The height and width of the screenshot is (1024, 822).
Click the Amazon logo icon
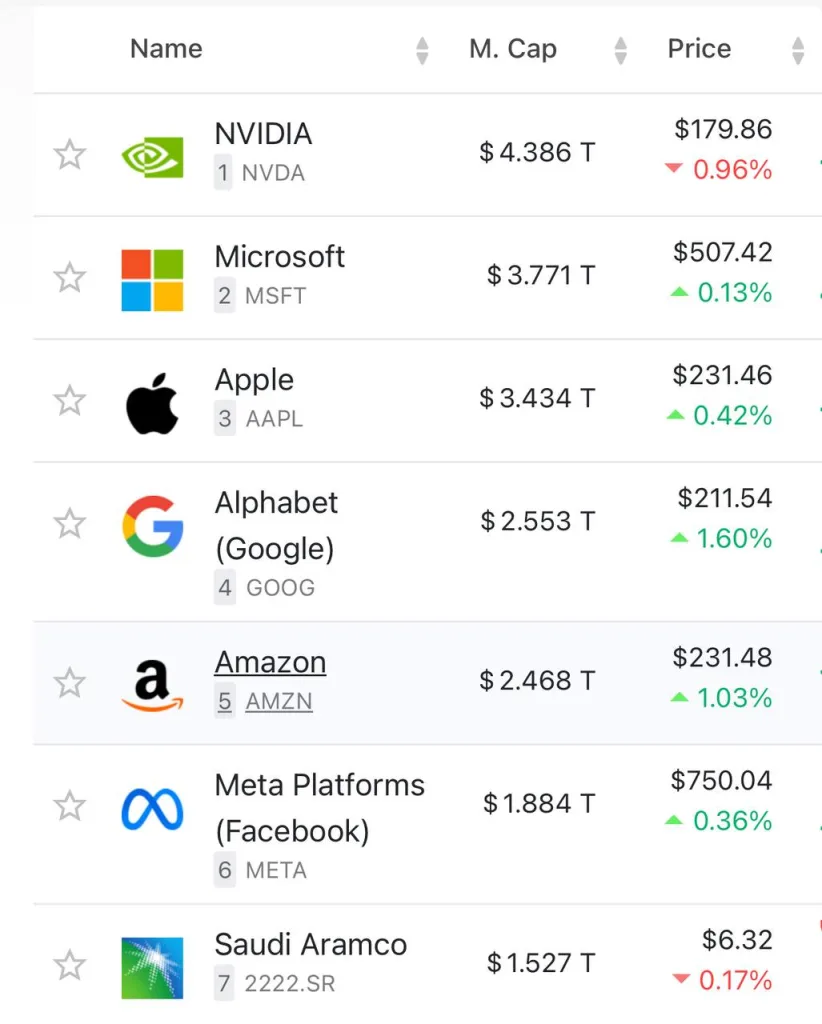[152, 684]
